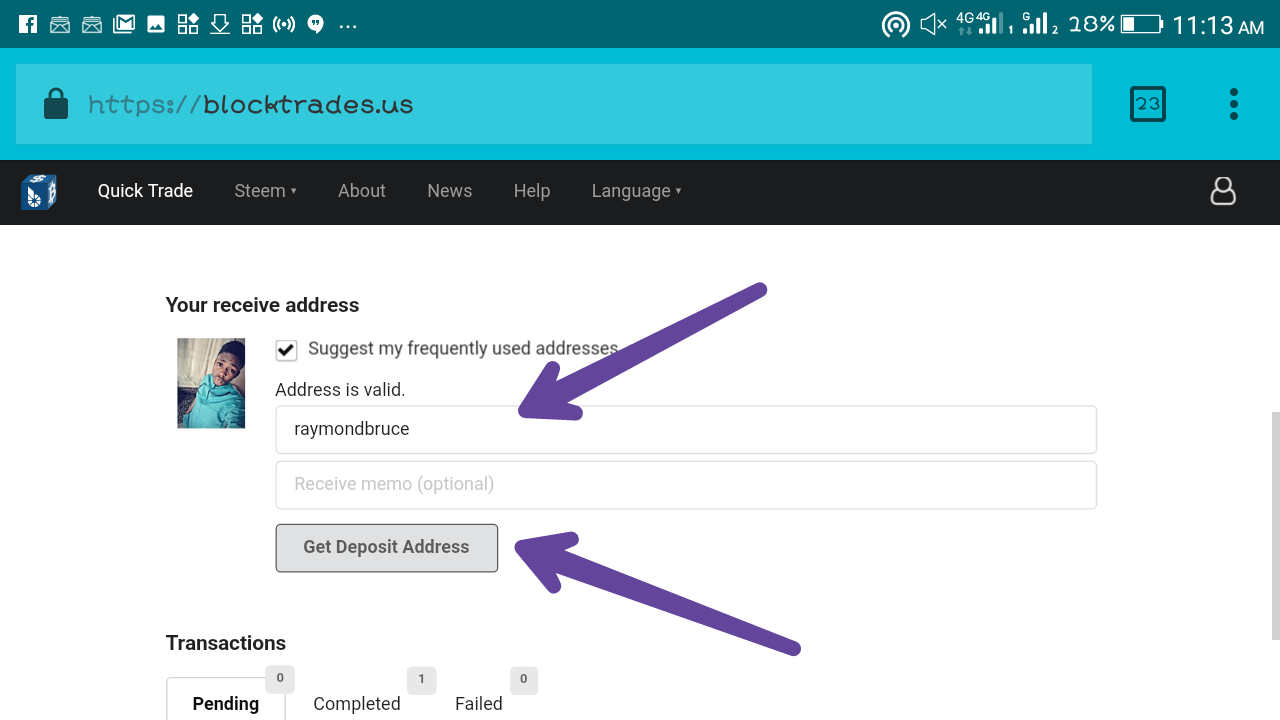
Task: Tap the browser three-dot overflow menu
Action: pos(1234,104)
